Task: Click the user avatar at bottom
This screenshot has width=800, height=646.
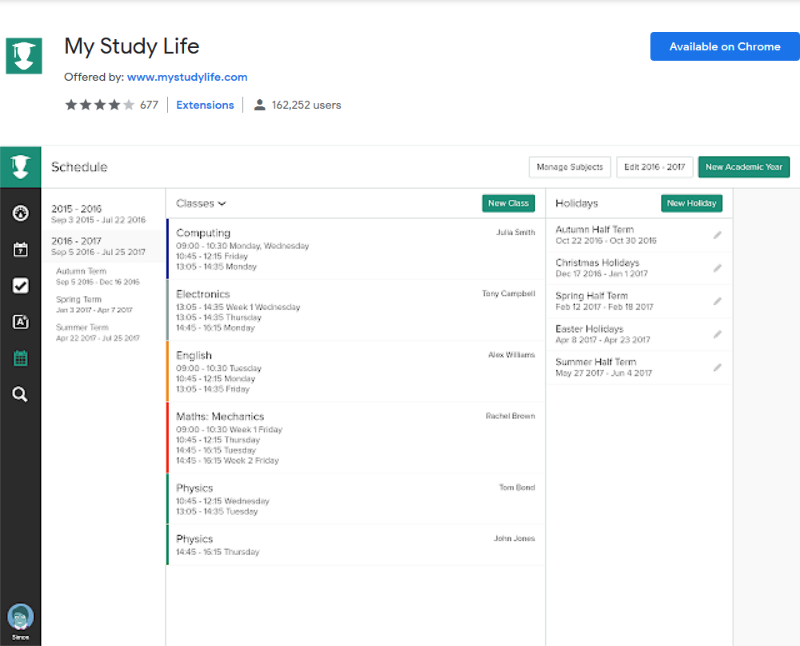Action: pos(20,616)
